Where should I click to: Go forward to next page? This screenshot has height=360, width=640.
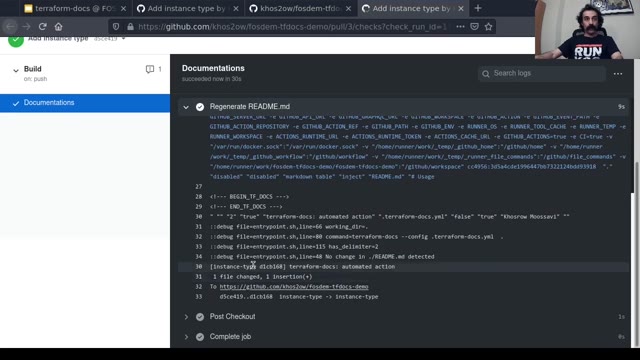coord(27,27)
